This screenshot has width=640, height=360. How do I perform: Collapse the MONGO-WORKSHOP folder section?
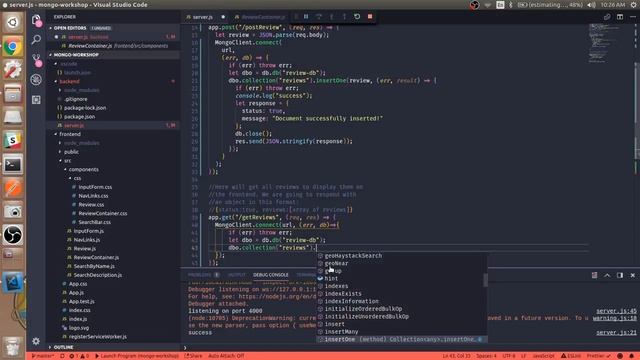pos(76,55)
